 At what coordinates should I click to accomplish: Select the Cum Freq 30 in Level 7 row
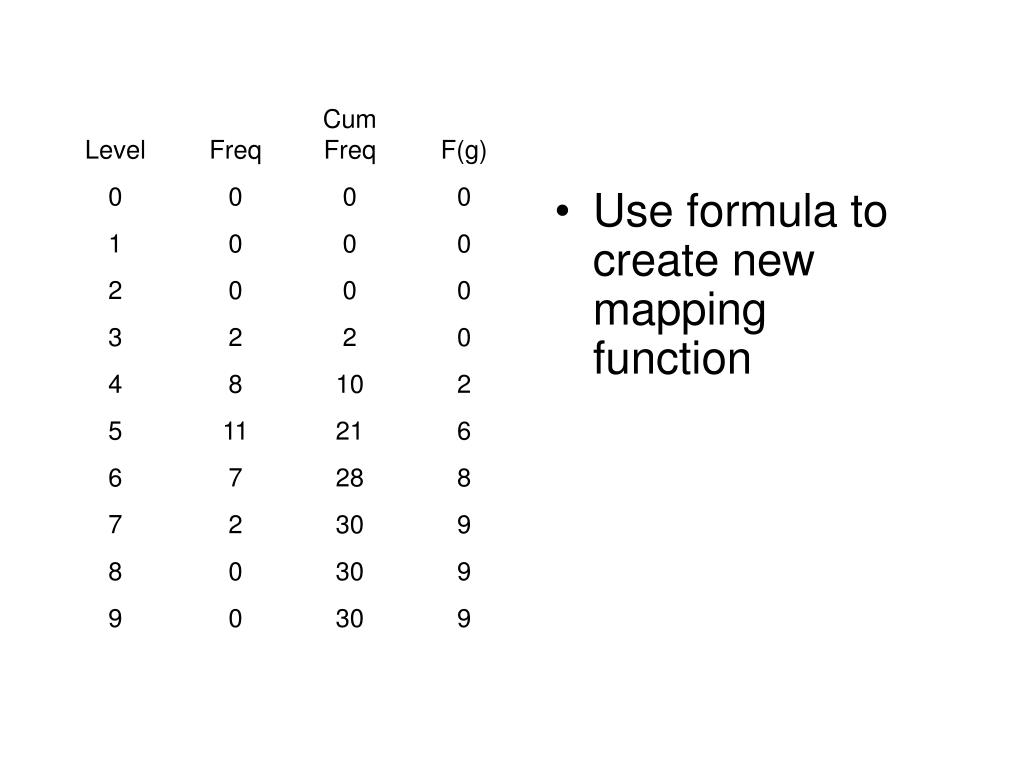tap(350, 526)
